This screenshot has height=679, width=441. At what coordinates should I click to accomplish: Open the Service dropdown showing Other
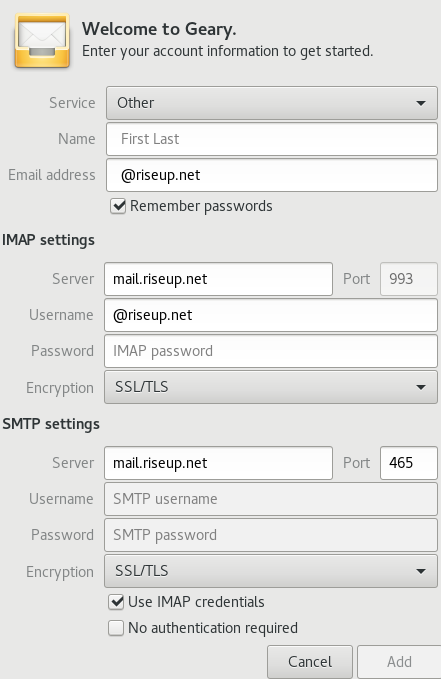click(x=272, y=103)
